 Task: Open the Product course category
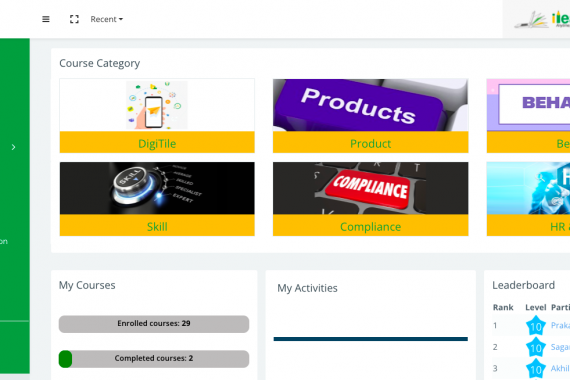pos(370,144)
